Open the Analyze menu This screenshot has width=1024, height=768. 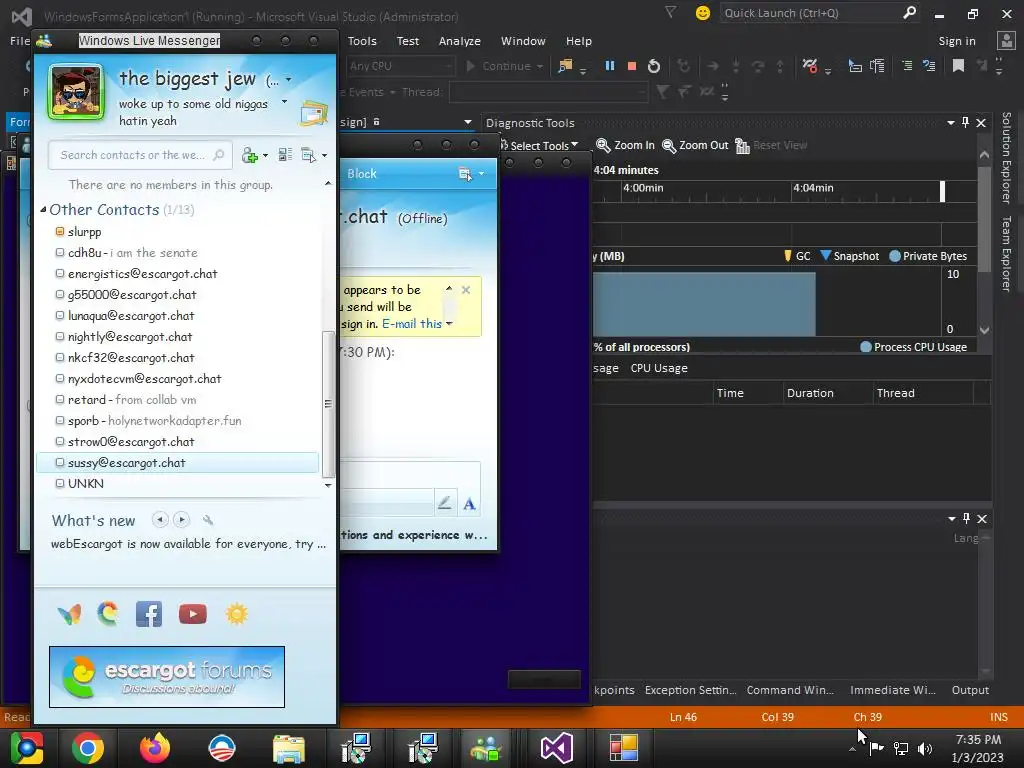(460, 40)
